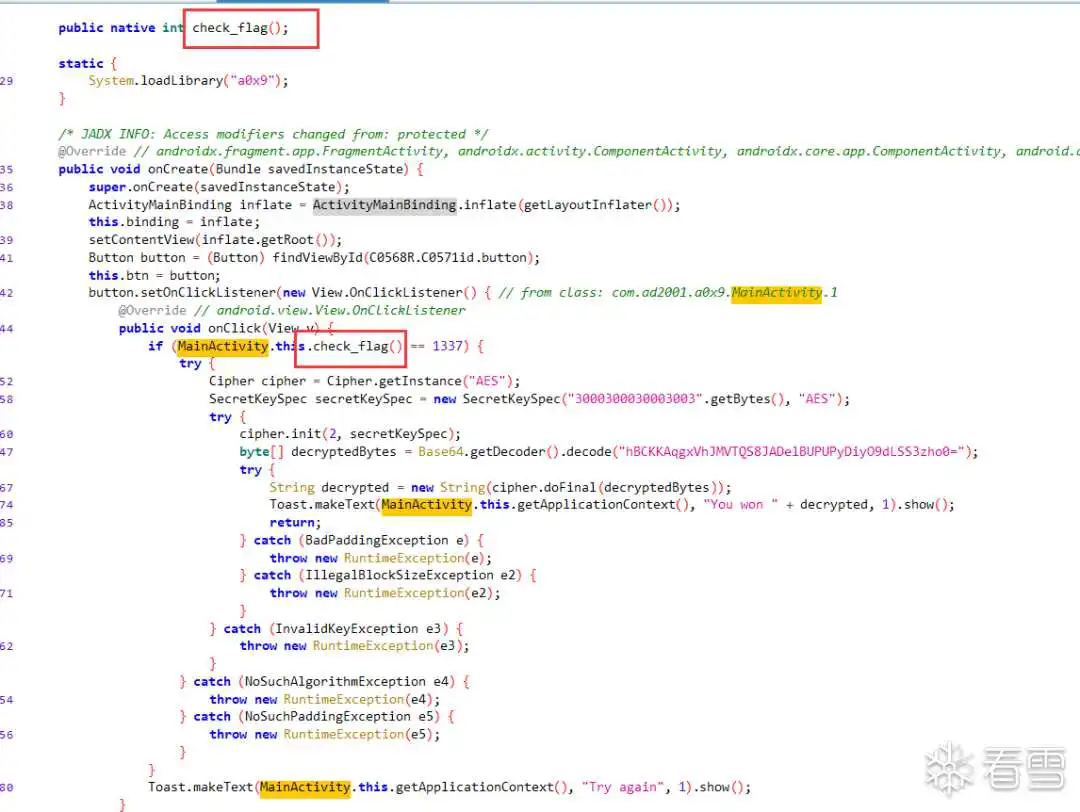
Task: Click highlighted MainActivity in the if condition
Action: pos(222,346)
